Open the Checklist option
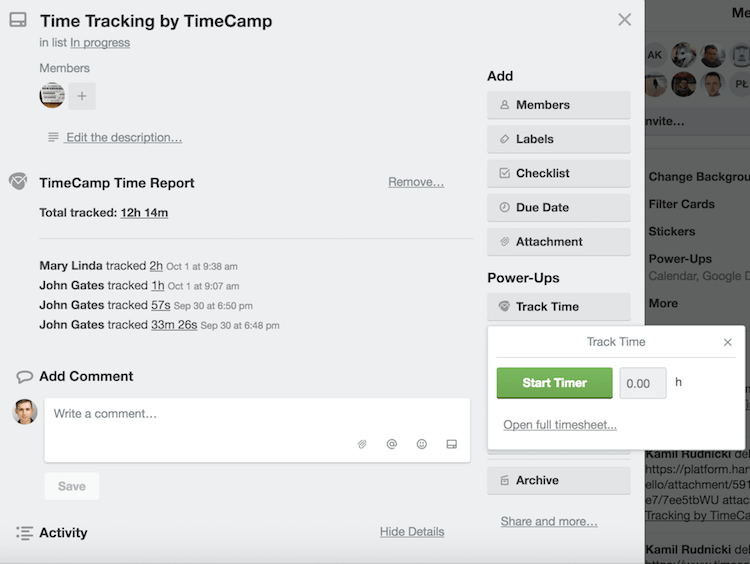This screenshot has height=564, width=750. point(558,173)
